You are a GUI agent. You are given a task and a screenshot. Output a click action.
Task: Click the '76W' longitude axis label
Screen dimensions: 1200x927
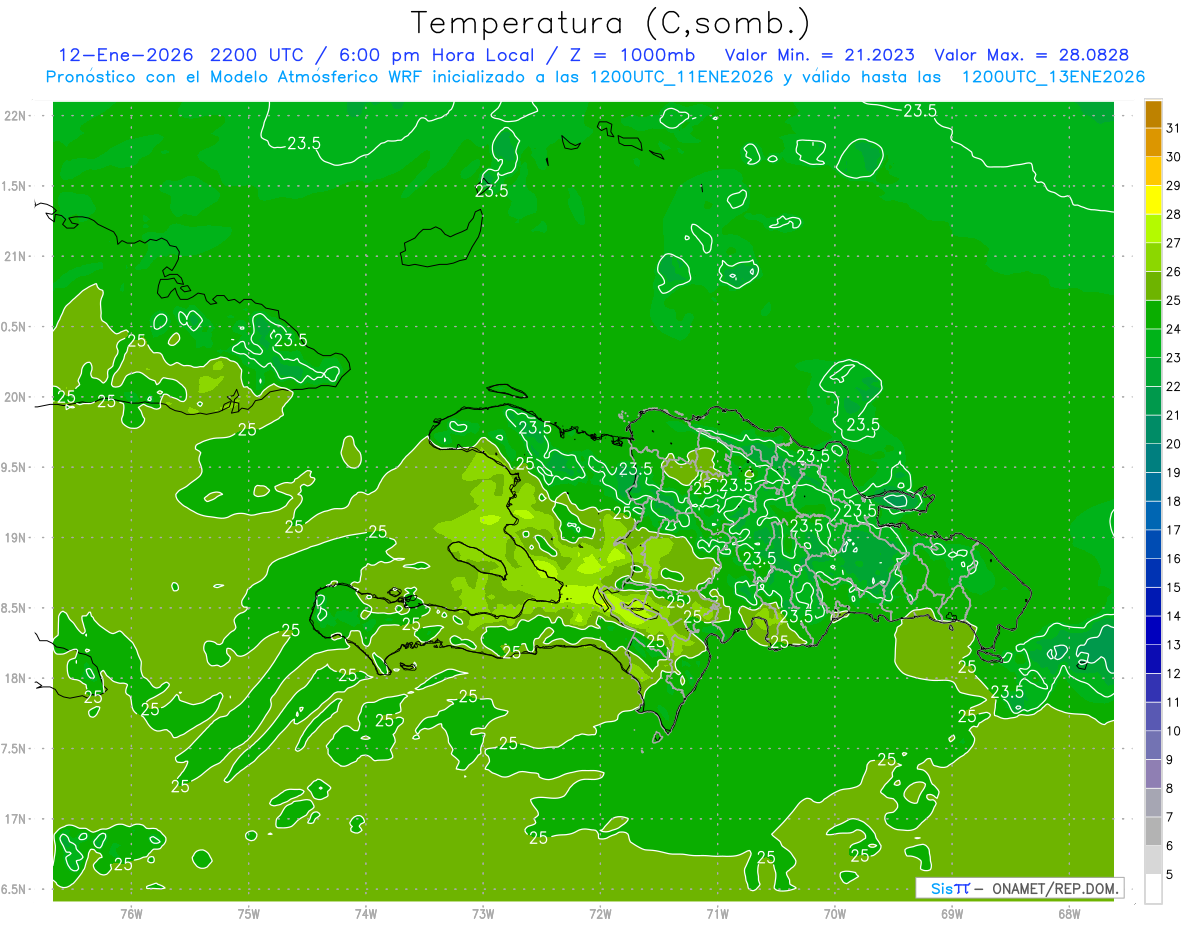(131, 914)
